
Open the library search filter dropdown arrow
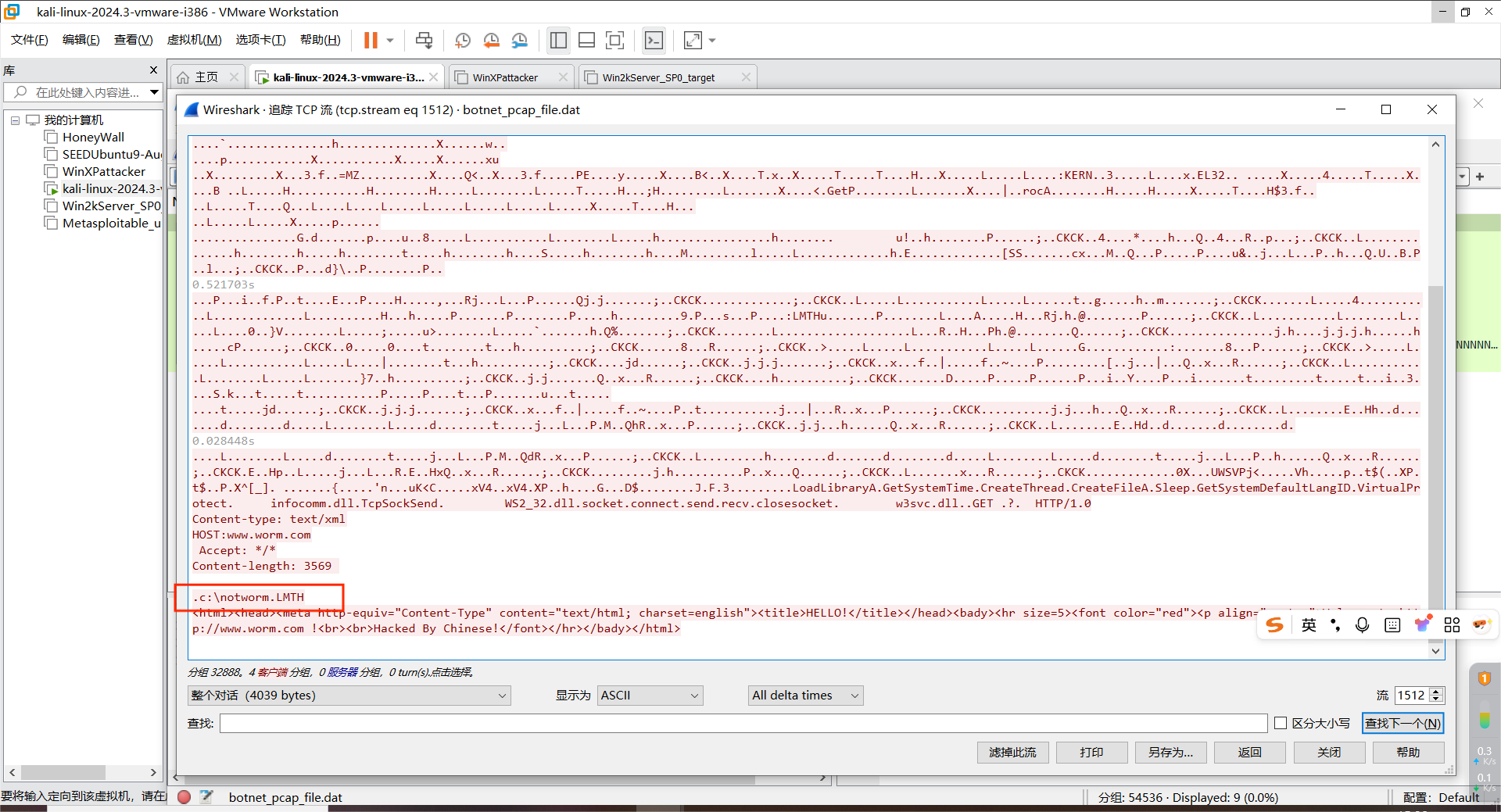[x=155, y=92]
